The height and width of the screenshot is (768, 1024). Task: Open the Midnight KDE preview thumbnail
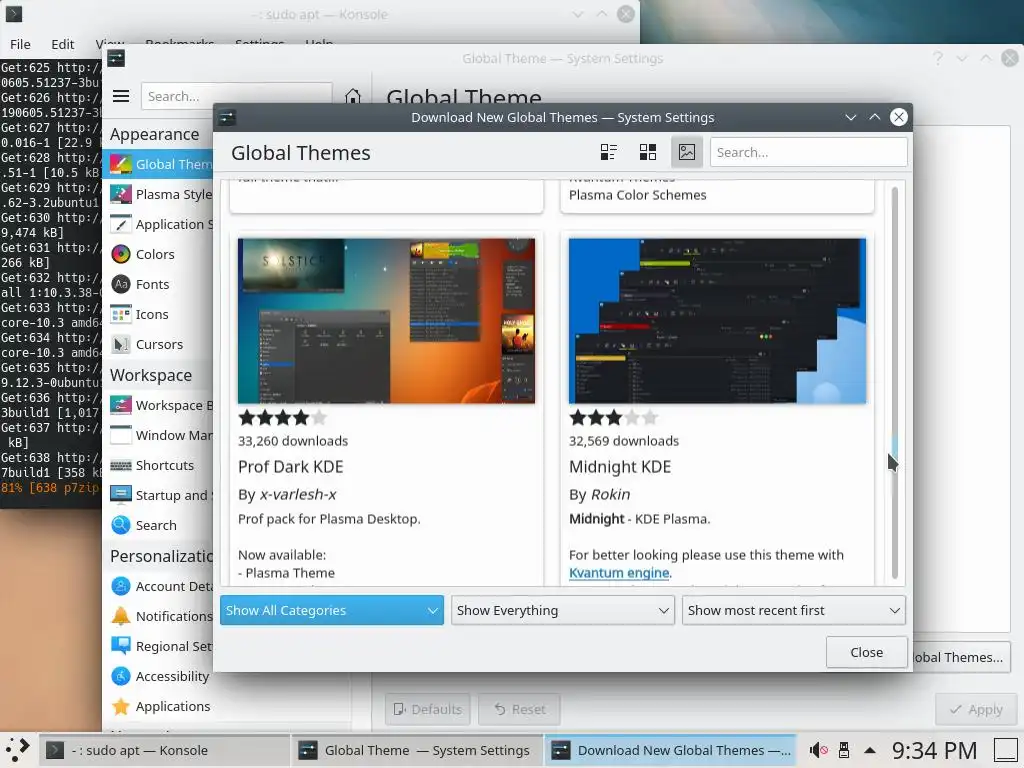click(717, 321)
